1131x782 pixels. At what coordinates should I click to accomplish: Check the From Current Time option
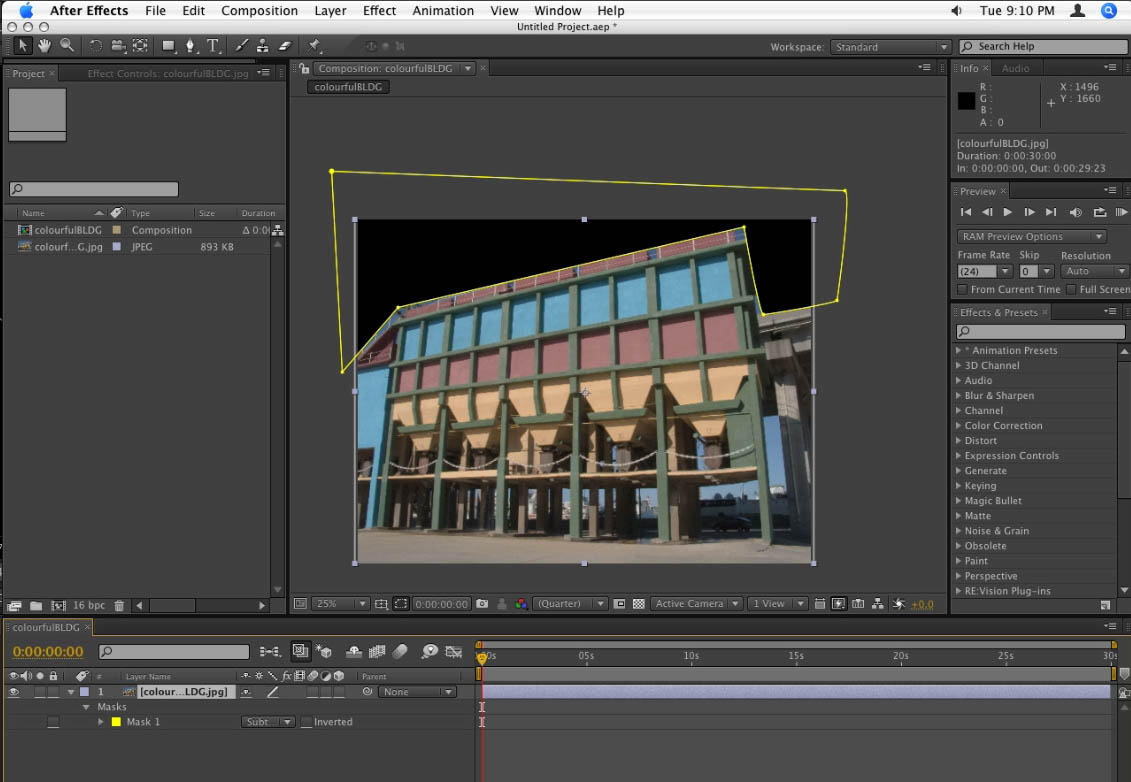(x=963, y=290)
